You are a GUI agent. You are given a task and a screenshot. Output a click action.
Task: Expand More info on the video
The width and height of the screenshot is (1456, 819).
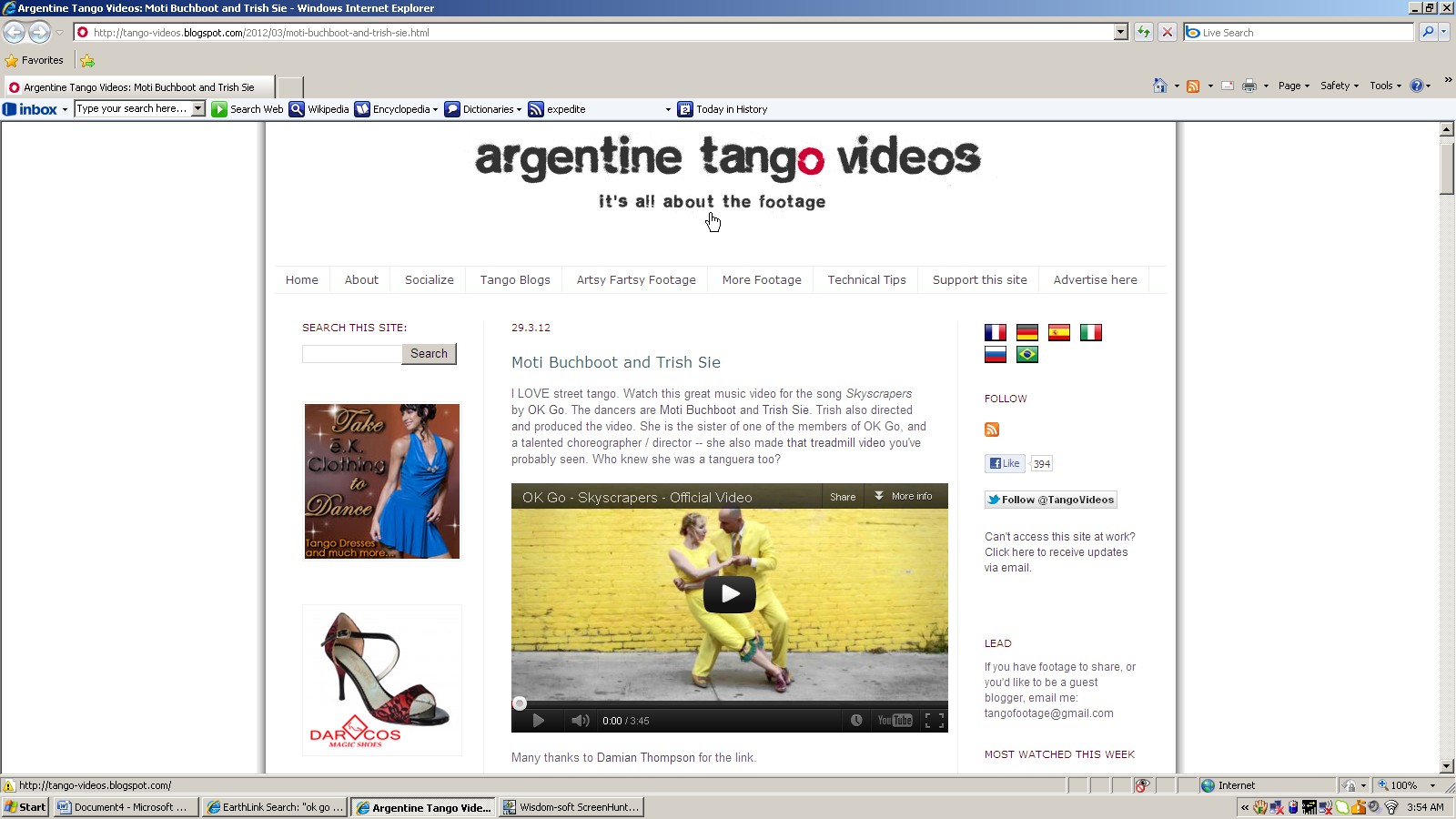[x=904, y=497]
